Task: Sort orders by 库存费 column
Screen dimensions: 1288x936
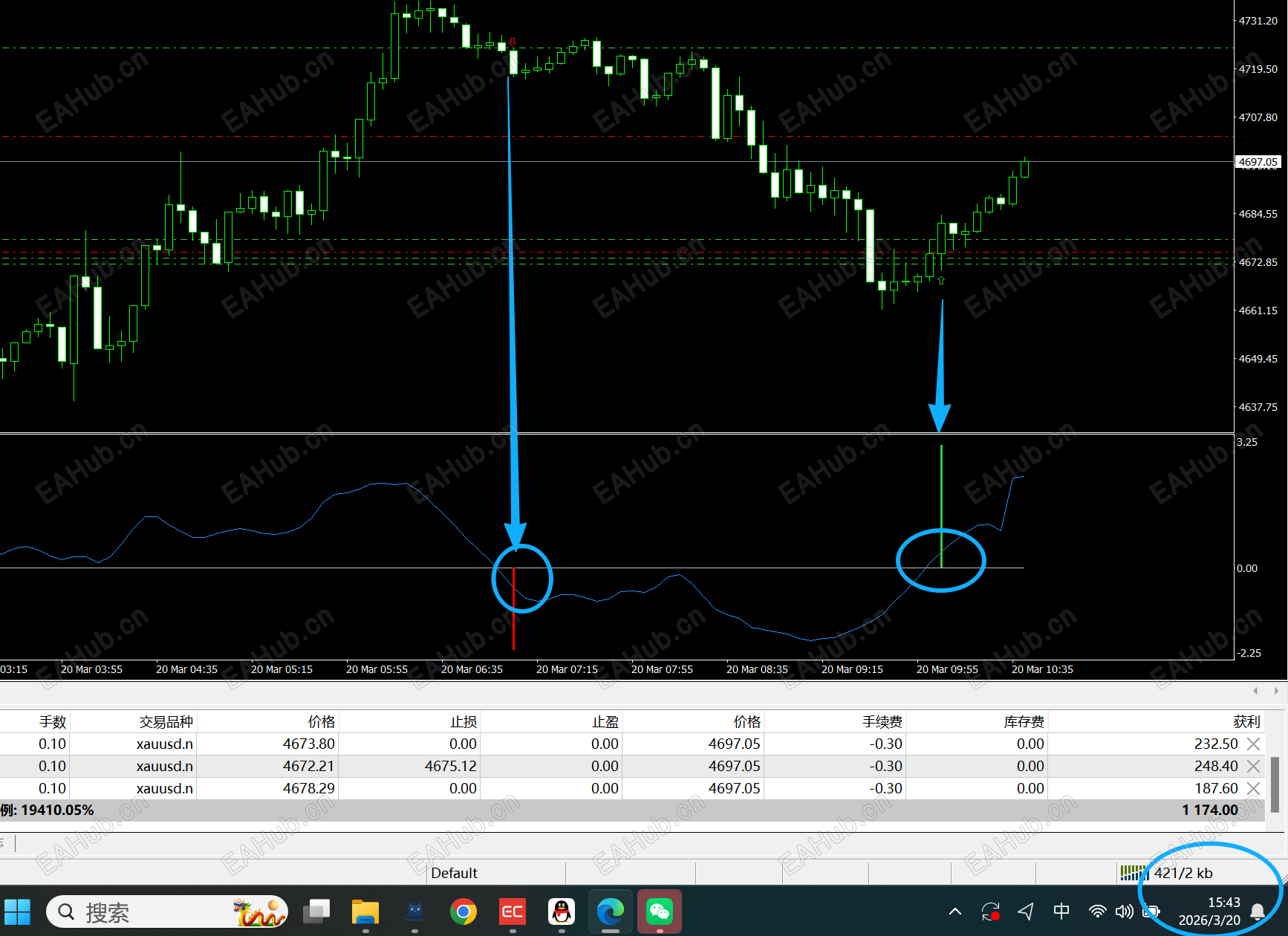Action: [x=1024, y=722]
